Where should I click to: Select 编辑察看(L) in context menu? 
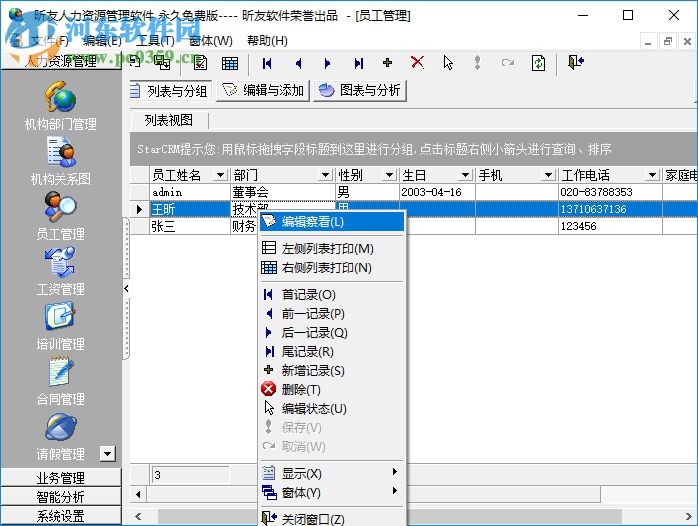click(332, 222)
